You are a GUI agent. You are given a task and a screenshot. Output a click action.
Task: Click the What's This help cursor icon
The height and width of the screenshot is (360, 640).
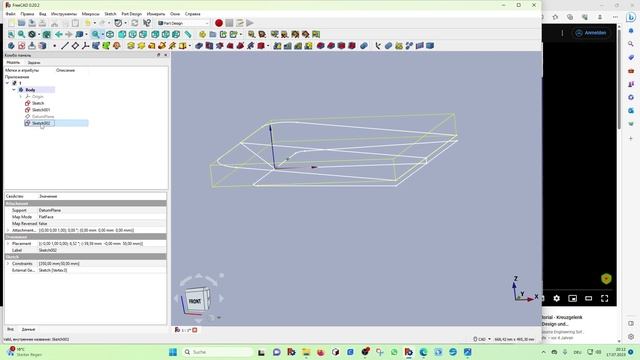[147, 23]
